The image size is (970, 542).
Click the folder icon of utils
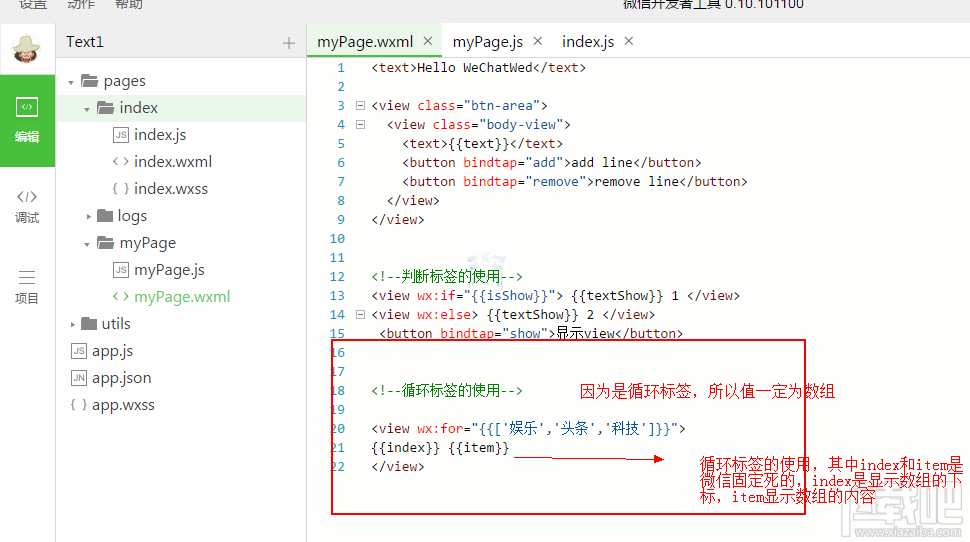coord(89,323)
